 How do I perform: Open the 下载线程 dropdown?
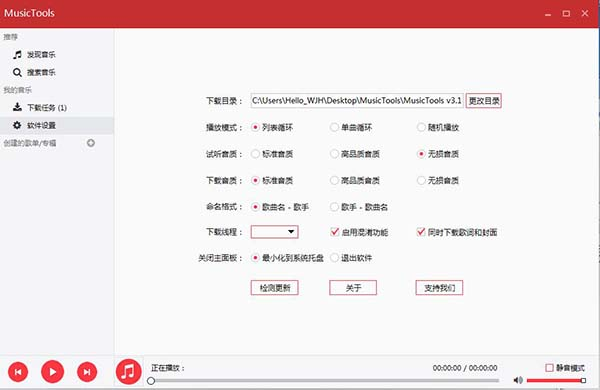(x=274, y=232)
